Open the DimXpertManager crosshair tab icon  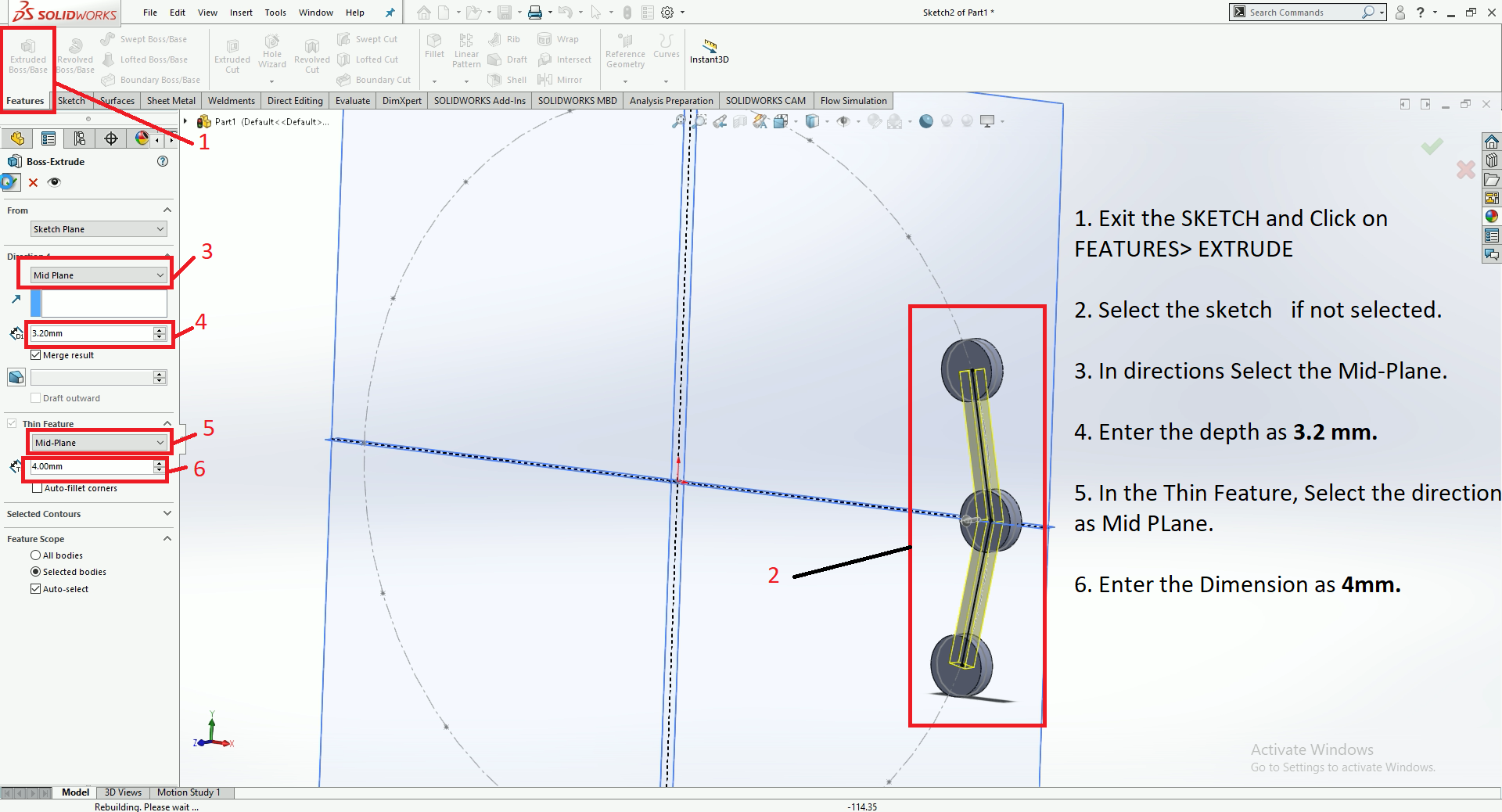click(x=111, y=138)
